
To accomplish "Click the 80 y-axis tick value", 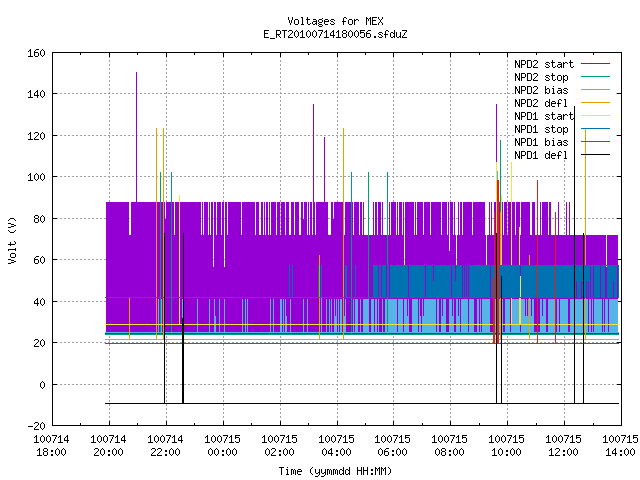I will (39, 219).
